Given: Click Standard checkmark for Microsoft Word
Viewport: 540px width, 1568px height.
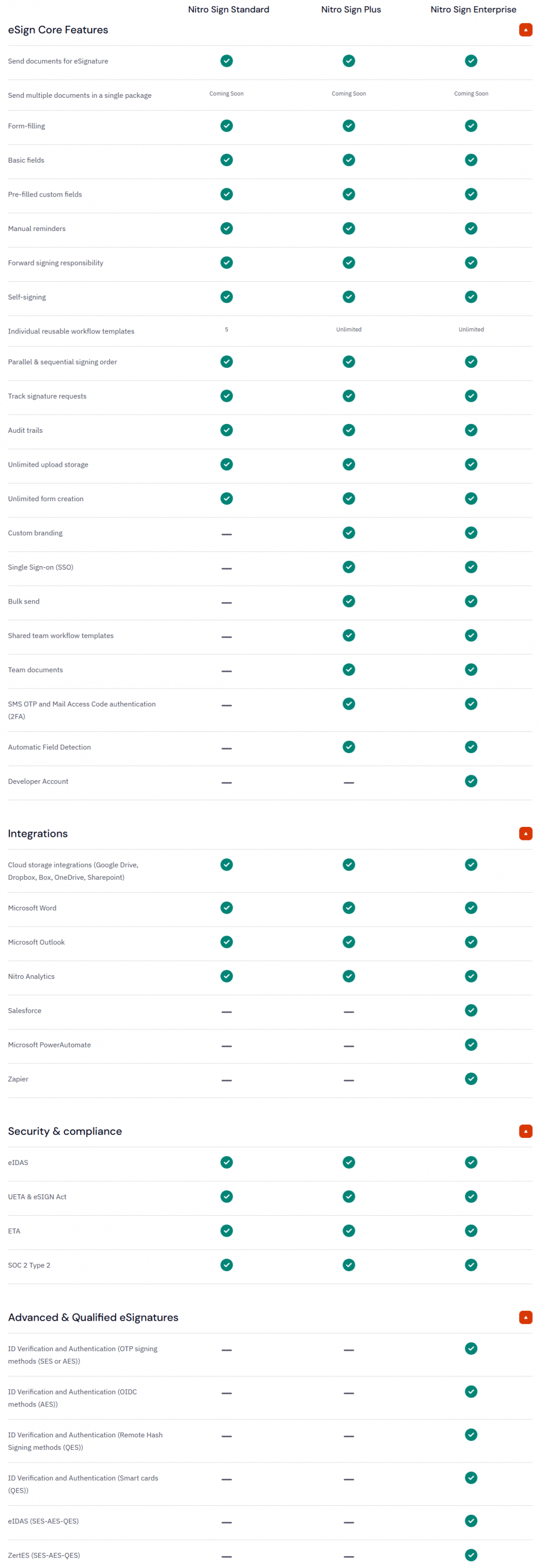Looking at the screenshot, I should click(226, 907).
